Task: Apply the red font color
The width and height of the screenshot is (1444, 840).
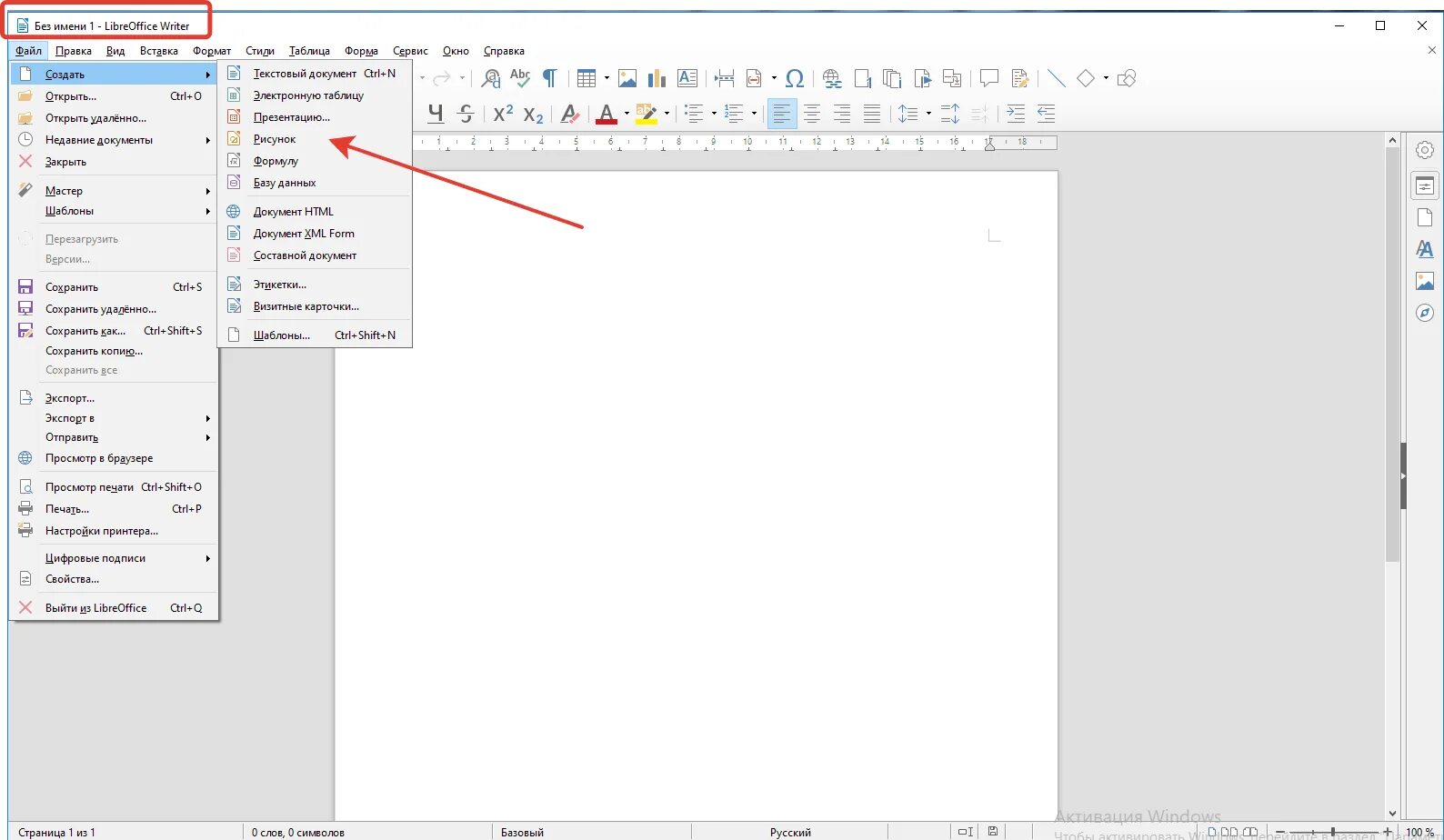Action: coord(607,114)
